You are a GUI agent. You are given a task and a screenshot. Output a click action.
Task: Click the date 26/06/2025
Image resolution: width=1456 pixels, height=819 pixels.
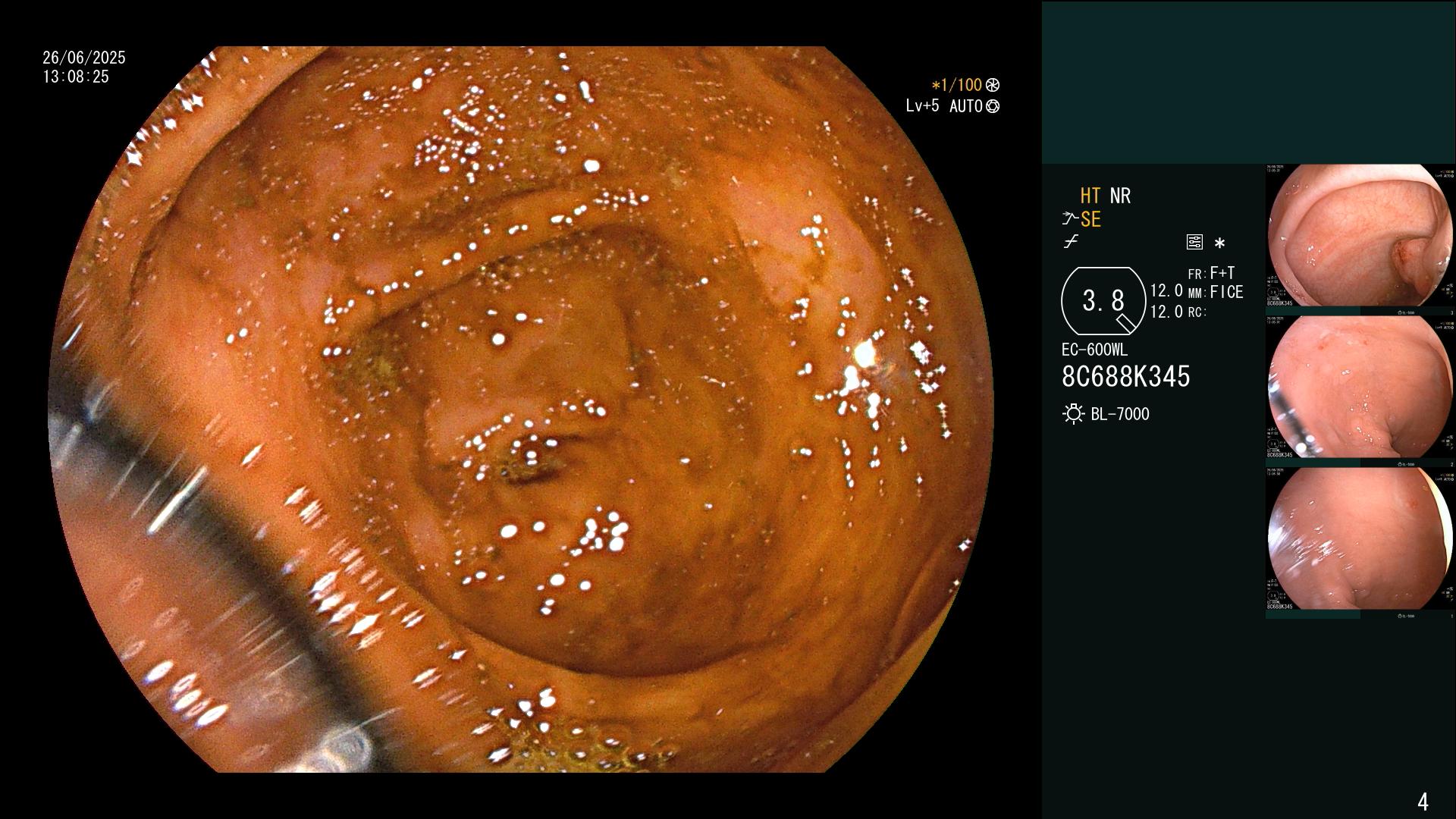[x=84, y=58]
